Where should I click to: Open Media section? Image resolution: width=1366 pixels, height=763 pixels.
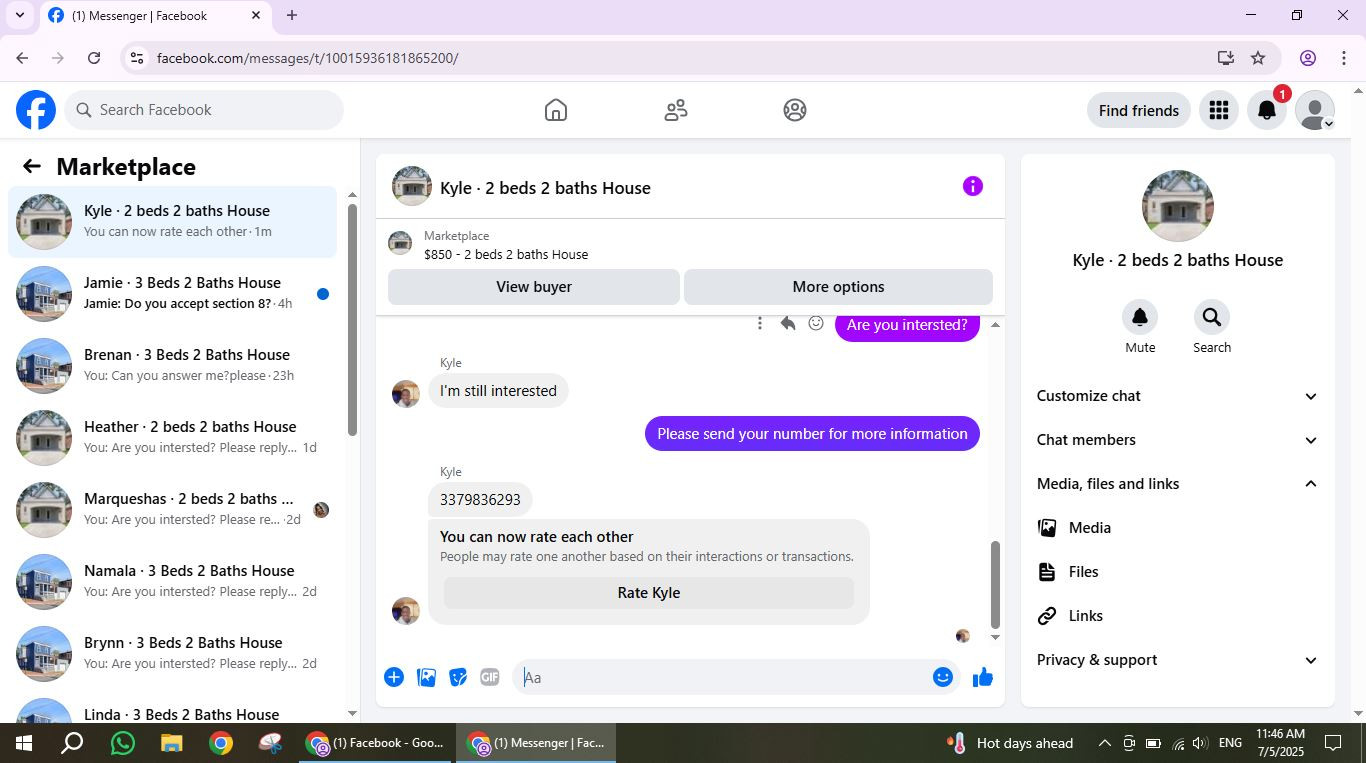[1178, 528]
